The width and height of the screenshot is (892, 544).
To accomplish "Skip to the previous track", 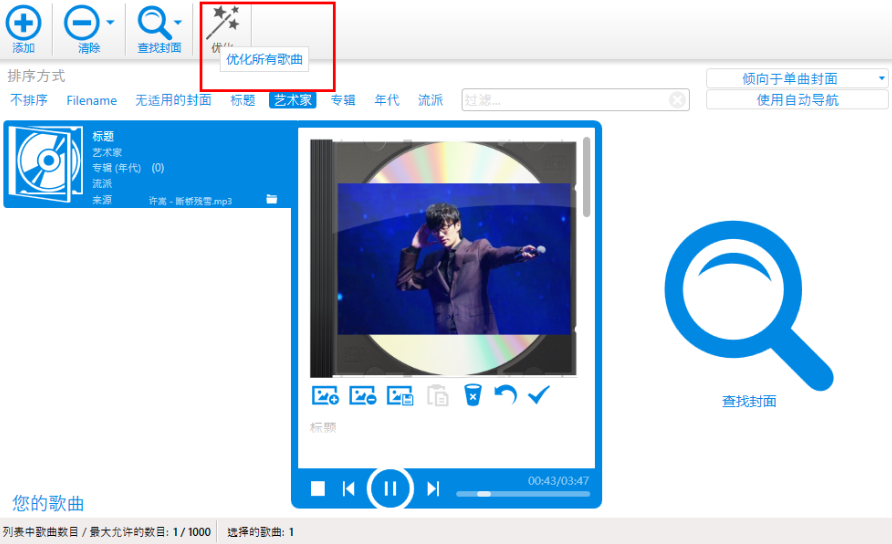I will [x=349, y=489].
